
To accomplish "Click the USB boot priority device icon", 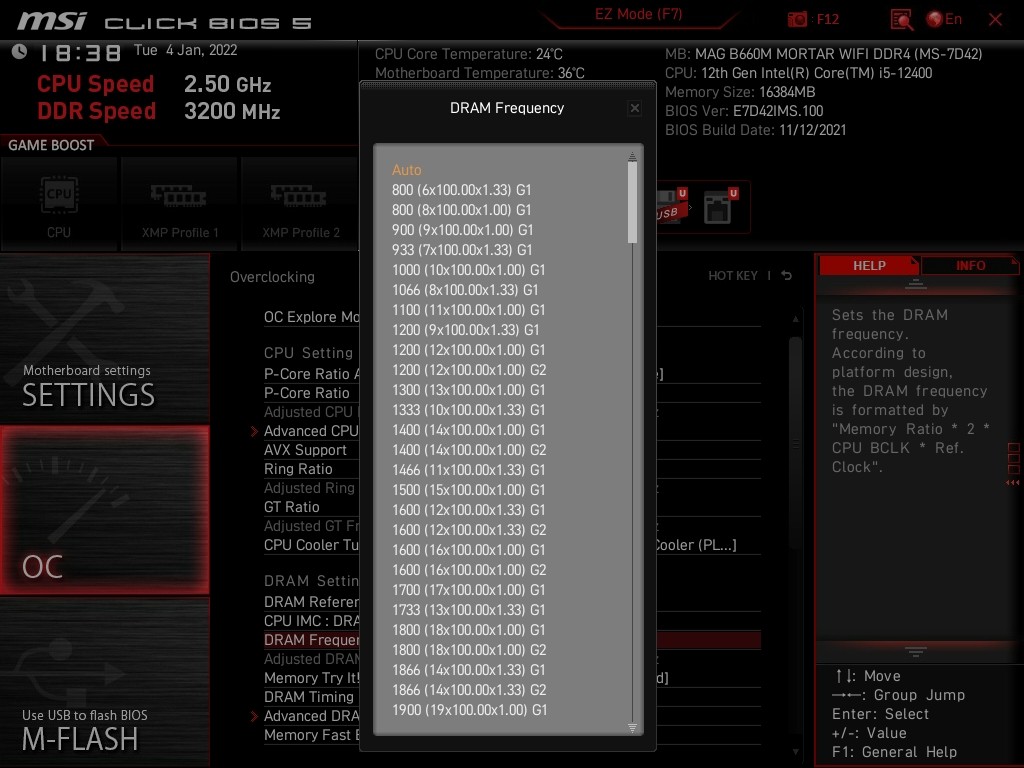I will pos(672,206).
